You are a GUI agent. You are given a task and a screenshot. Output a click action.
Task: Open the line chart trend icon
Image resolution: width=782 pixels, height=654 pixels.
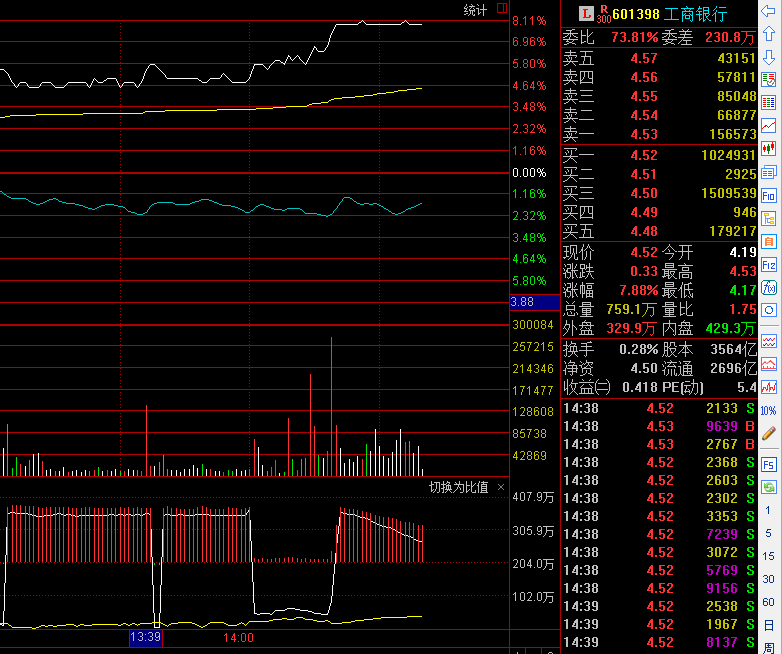click(x=769, y=126)
